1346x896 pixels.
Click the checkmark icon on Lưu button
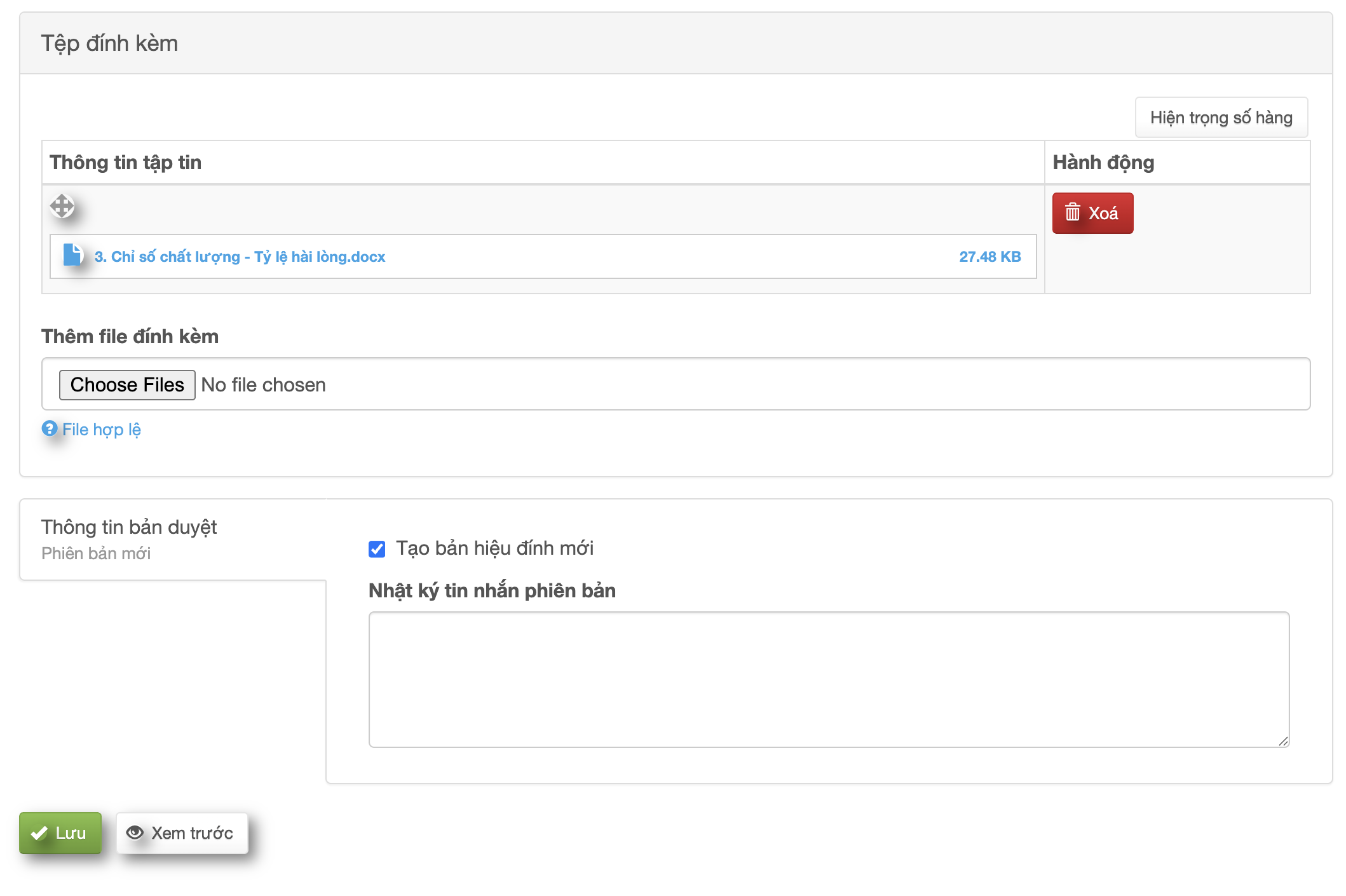[39, 832]
